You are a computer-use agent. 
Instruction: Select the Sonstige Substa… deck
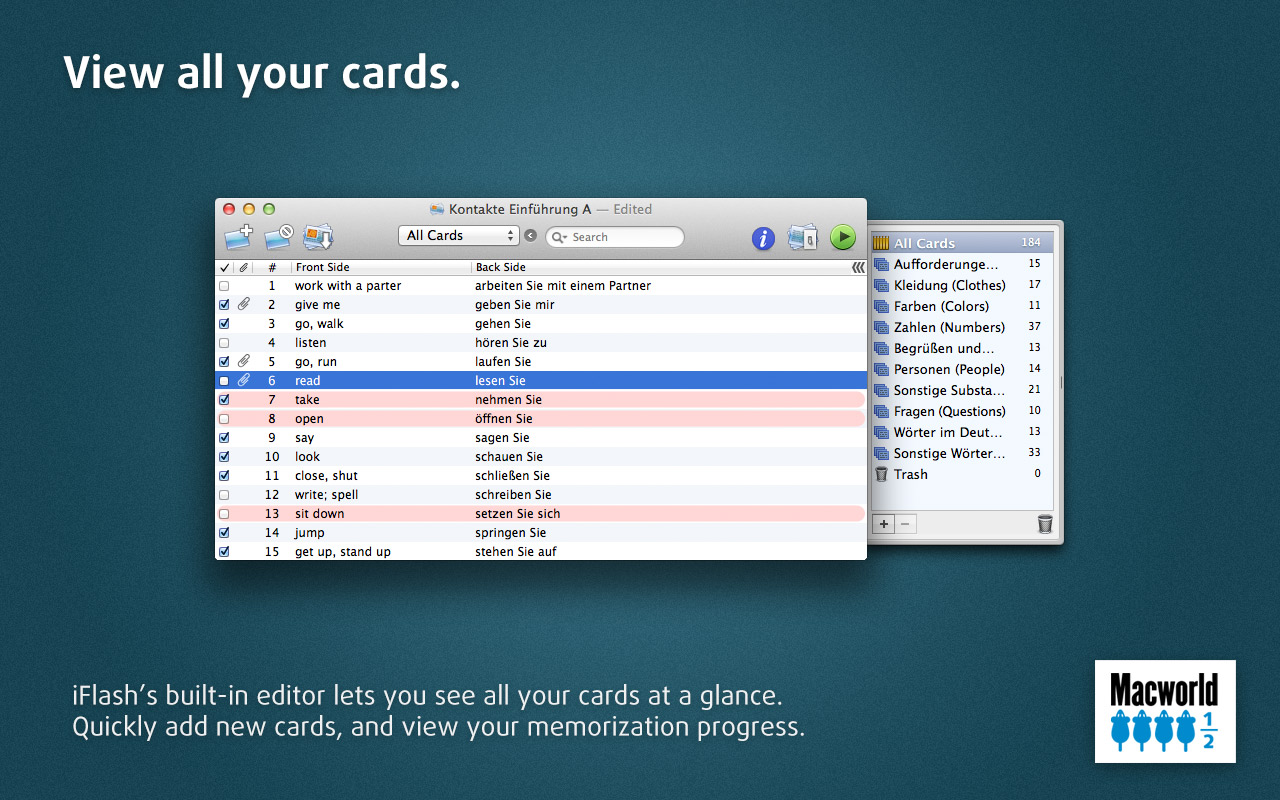pos(962,390)
